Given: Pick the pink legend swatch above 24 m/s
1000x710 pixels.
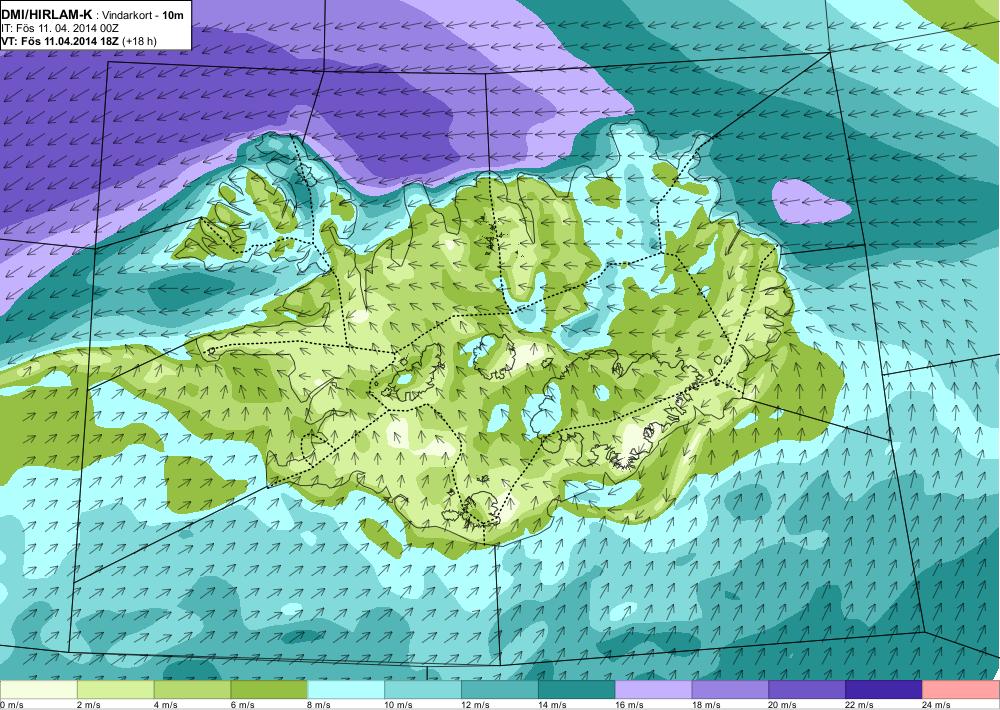Looking at the screenshot, I should tap(961, 690).
